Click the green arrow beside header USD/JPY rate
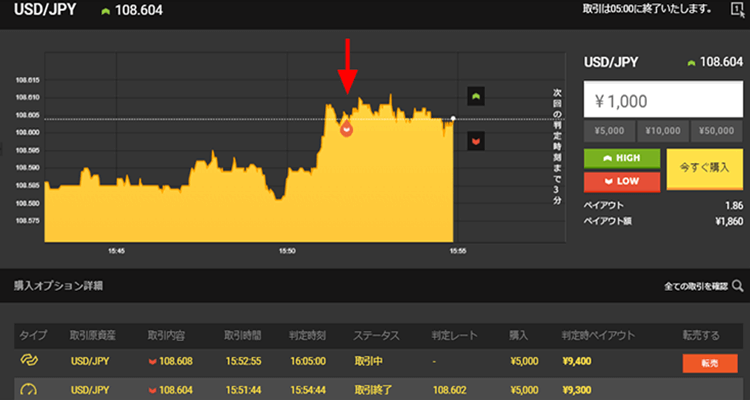Image resolution: width=750 pixels, height=400 pixels. pyautogui.click(x=106, y=11)
